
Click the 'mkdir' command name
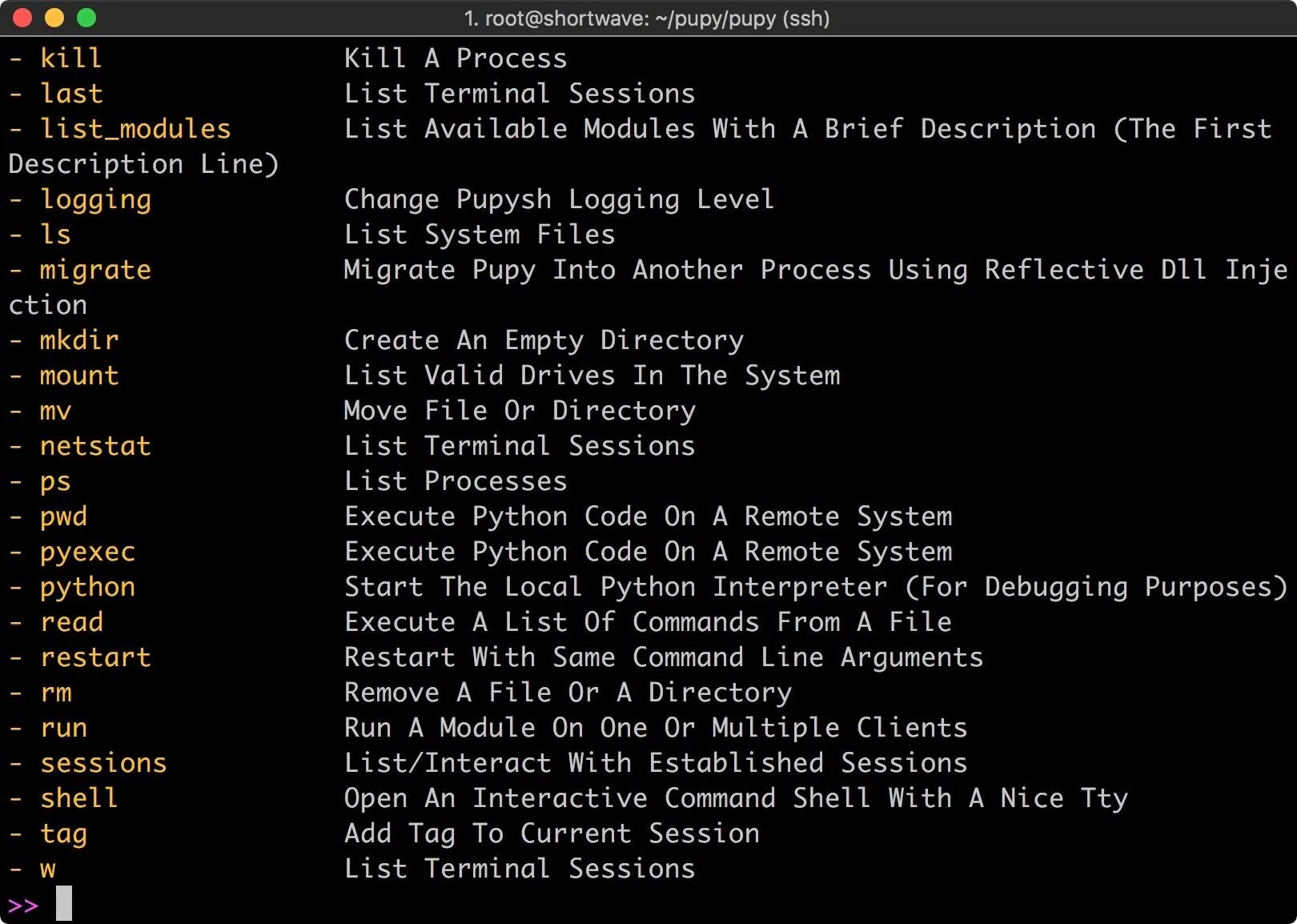tap(79, 340)
